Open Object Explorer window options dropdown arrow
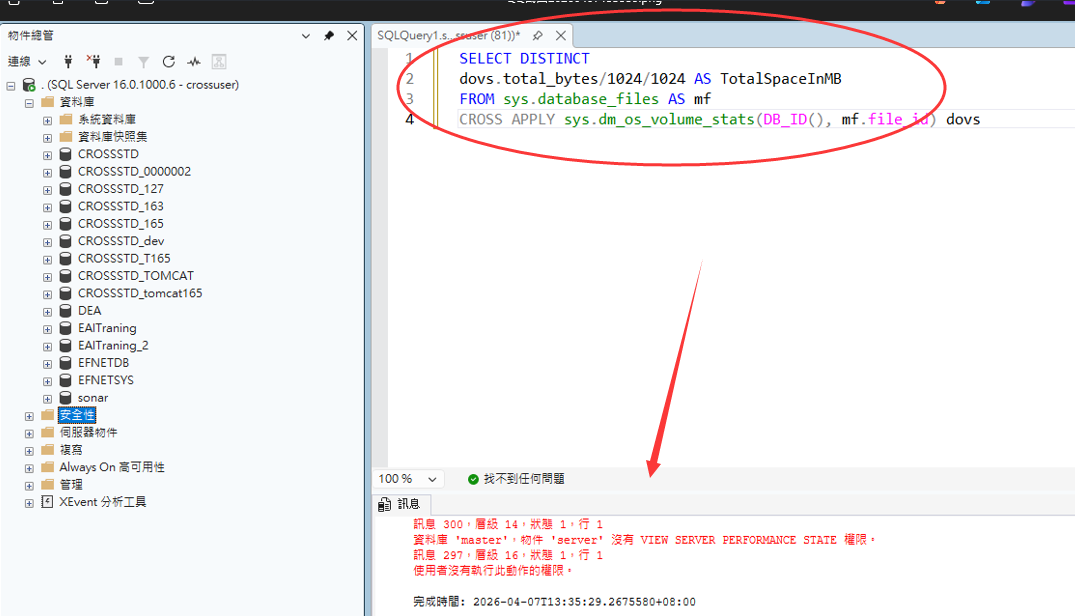The width and height of the screenshot is (1075, 616). (x=306, y=36)
